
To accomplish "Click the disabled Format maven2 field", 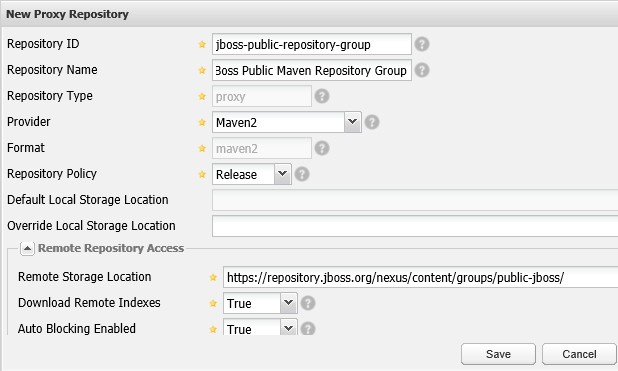I will click(262, 148).
